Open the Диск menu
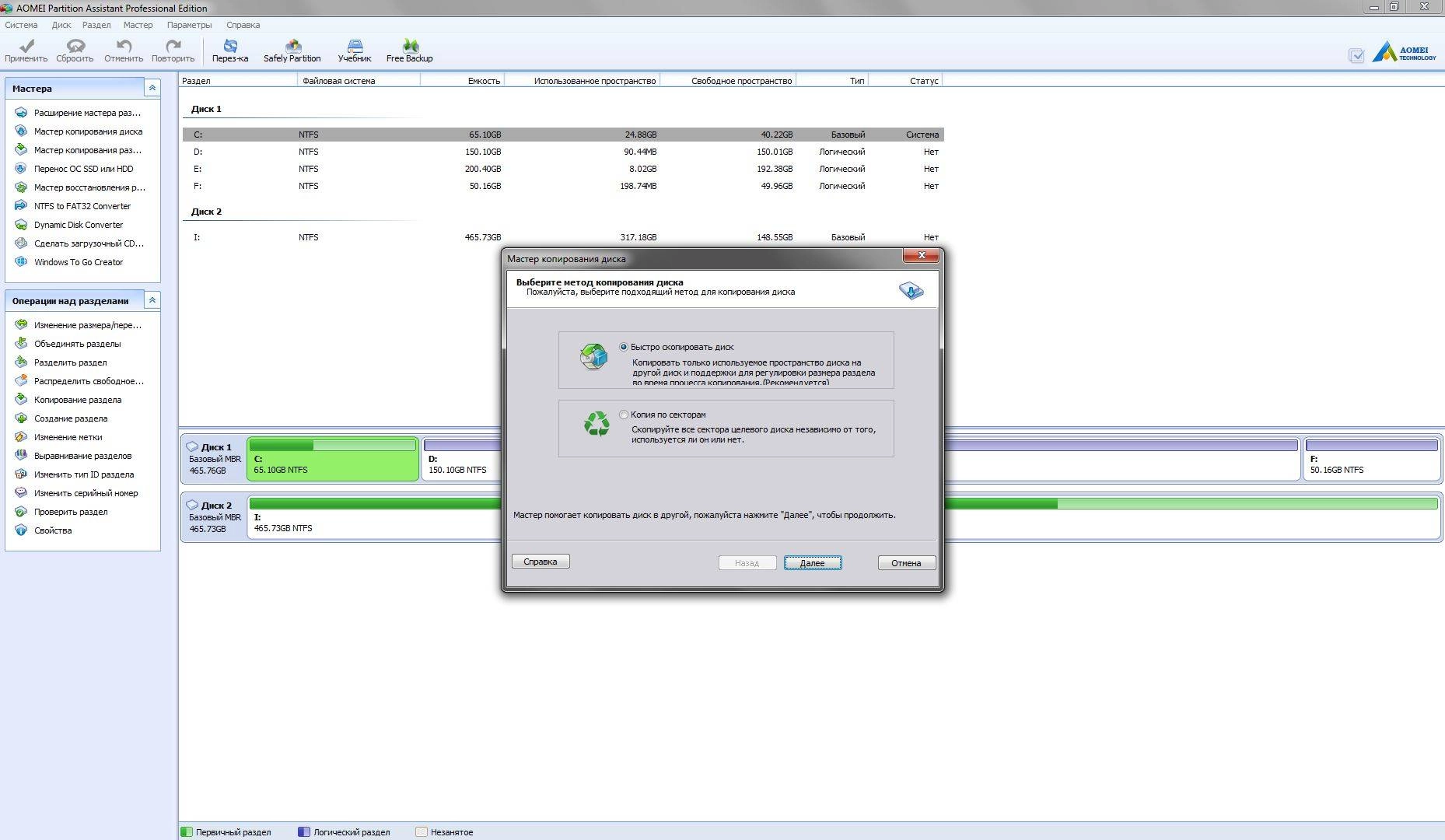The height and width of the screenshot is (840, 1445). point(61,25)
